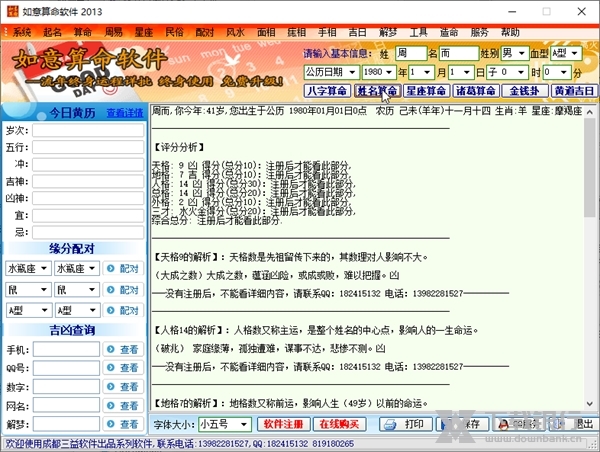The width and height of the screenshot is (600, 452).
Task: Open the 系统 menu
Action: pos(21,33)
